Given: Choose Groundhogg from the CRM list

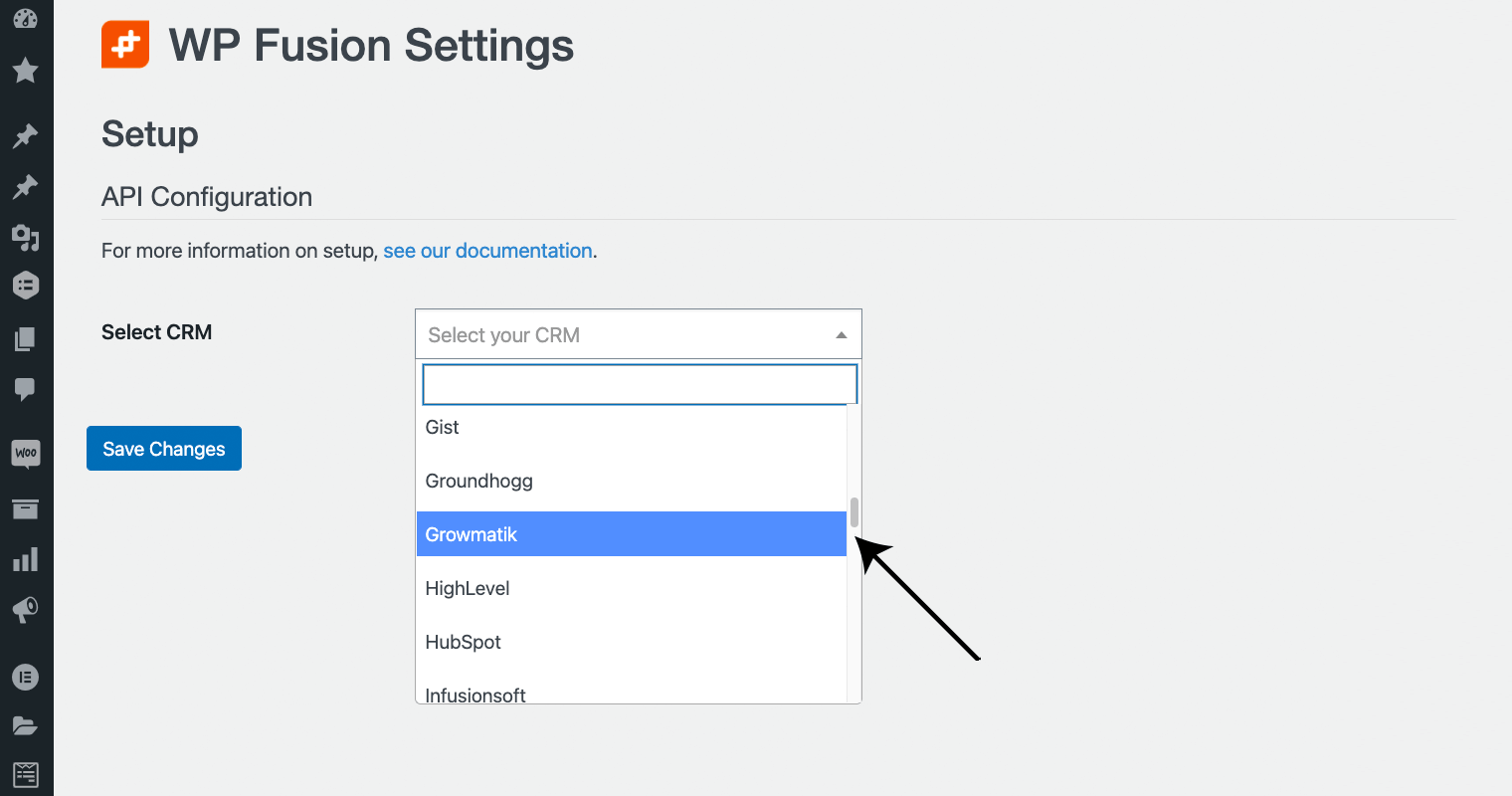Looking at the screenshot, I should click(x=632, y=481).
